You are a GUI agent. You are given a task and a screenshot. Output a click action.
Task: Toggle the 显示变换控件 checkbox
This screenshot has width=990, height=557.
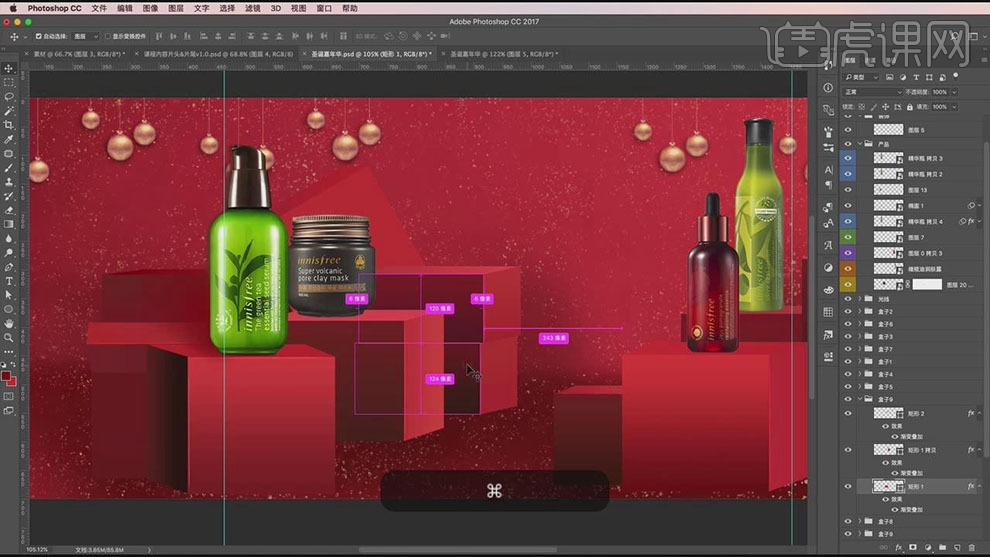[x=107, y=37]
